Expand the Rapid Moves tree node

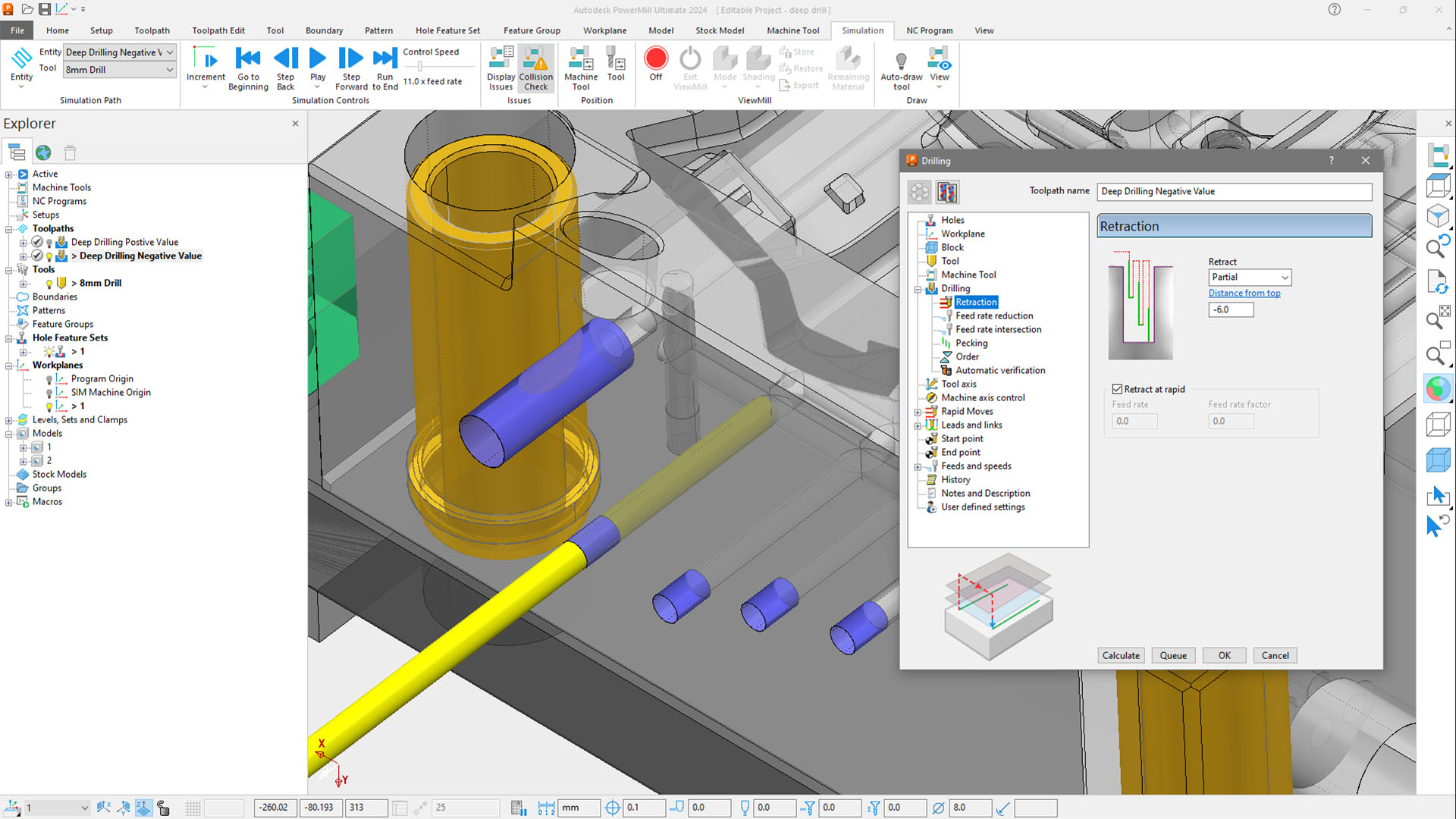pos(918,412)
